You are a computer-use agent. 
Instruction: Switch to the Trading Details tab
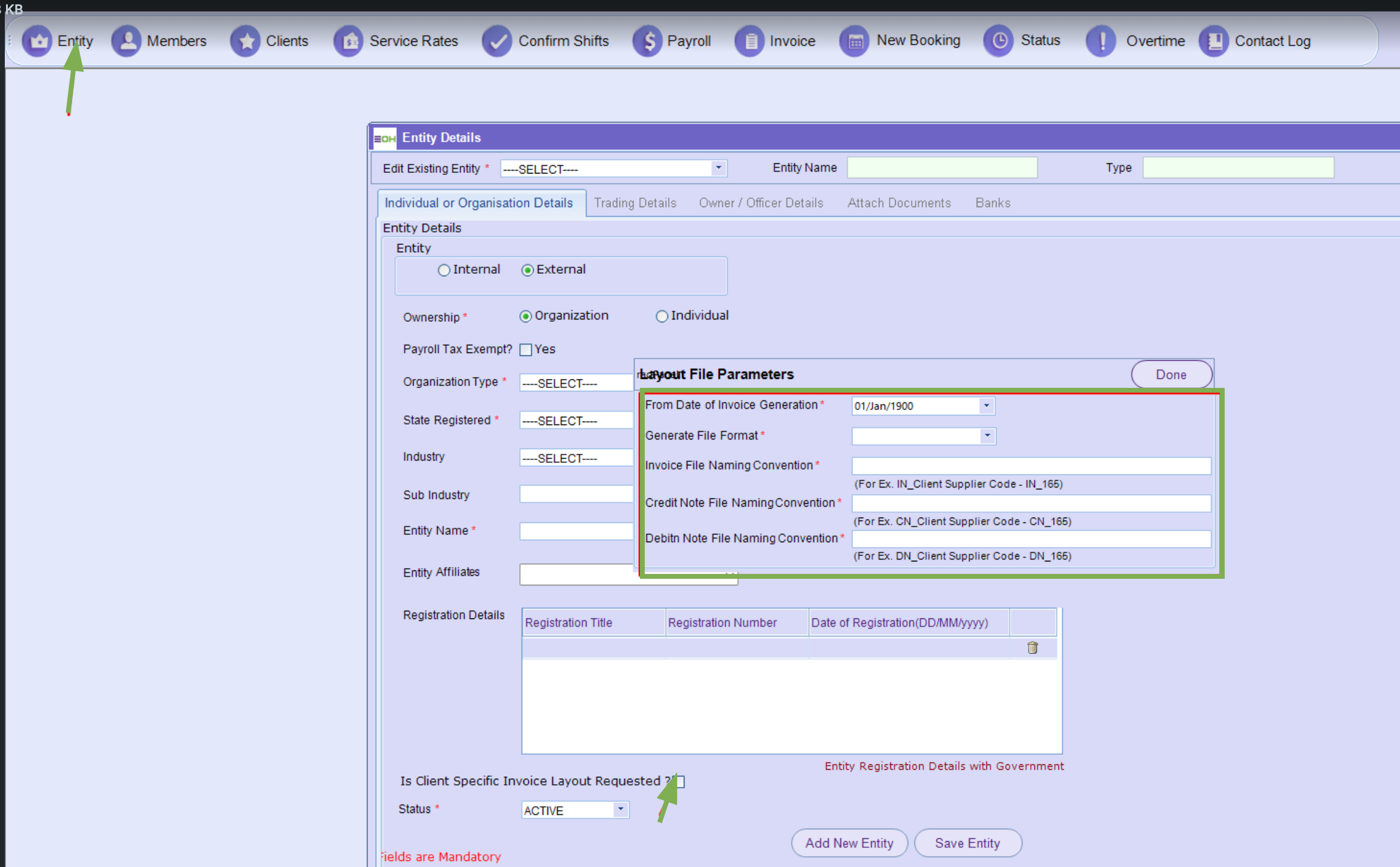pyautogui.click(x=635, y=203)
